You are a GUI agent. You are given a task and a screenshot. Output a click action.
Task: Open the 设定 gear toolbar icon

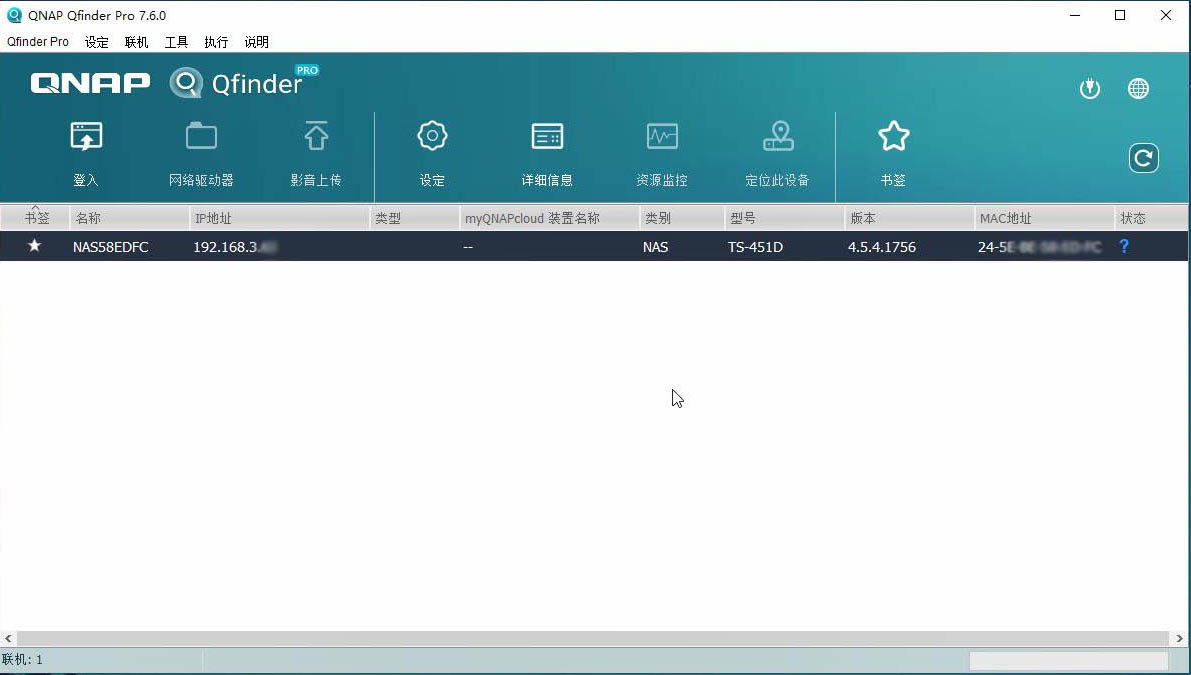click(432, 153)
